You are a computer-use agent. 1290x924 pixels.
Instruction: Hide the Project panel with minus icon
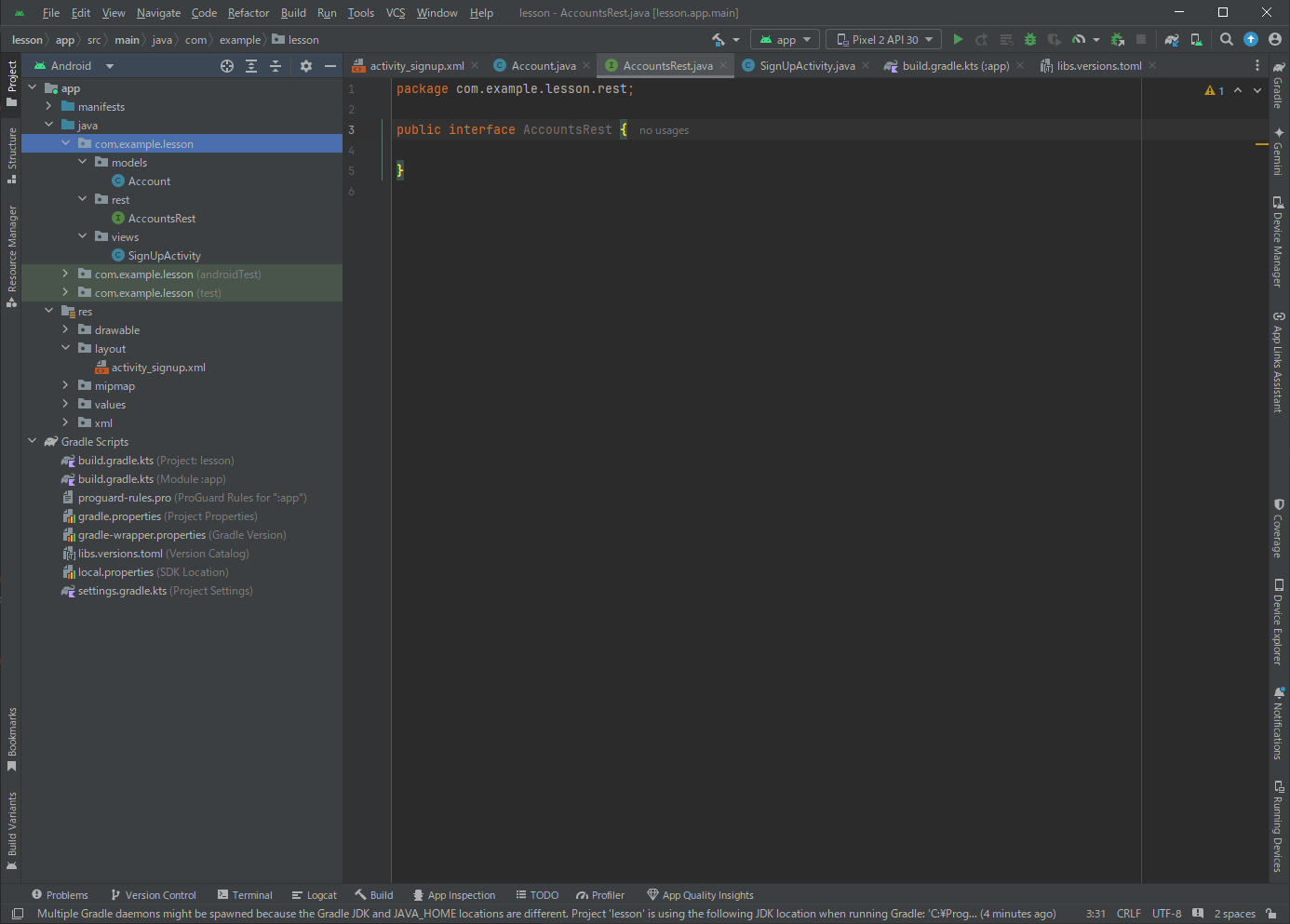(330, 66)
